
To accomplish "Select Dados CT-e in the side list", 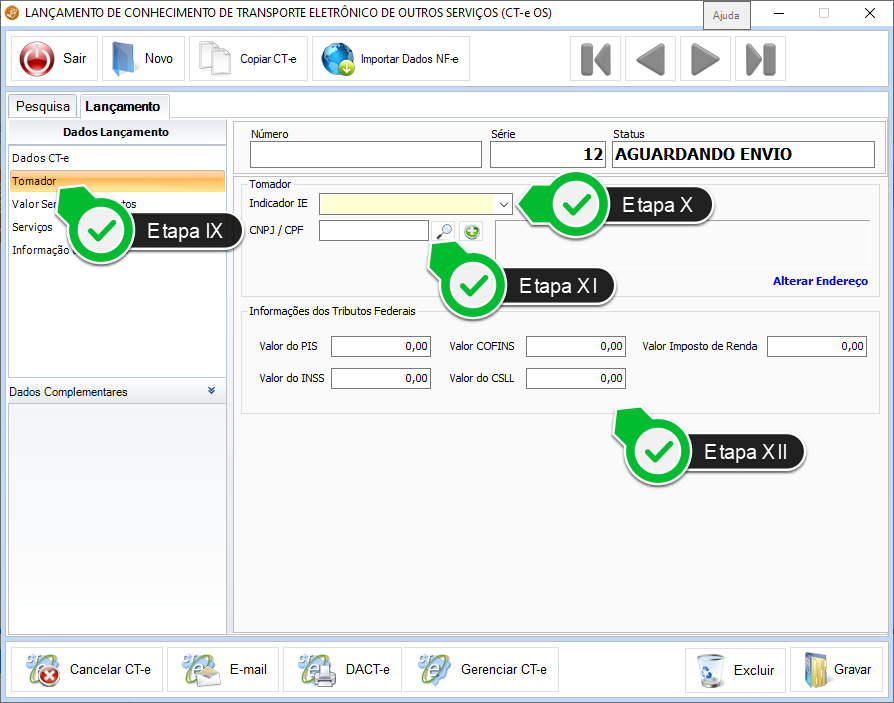I will [x=41, y=158].
